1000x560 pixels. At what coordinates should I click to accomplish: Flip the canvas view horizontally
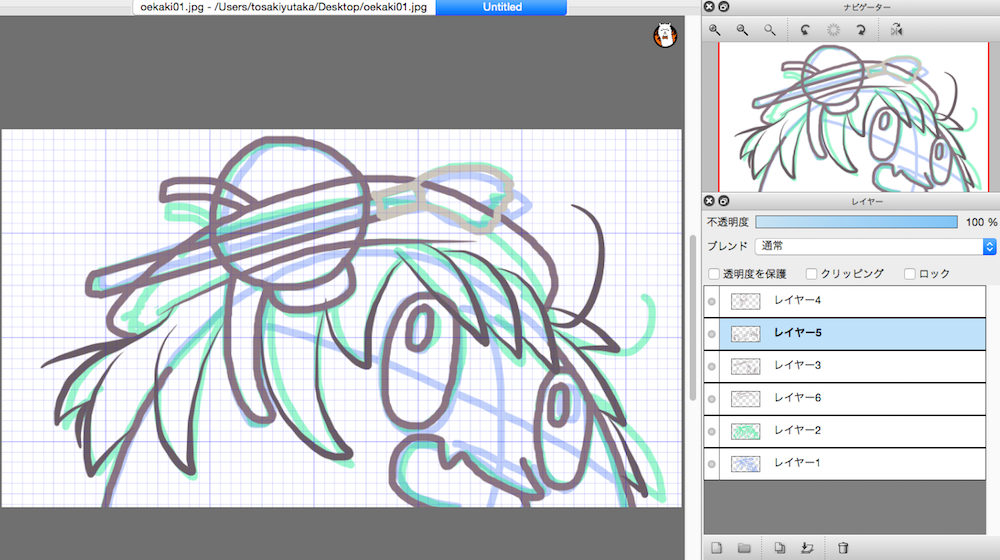click(896, 30)
